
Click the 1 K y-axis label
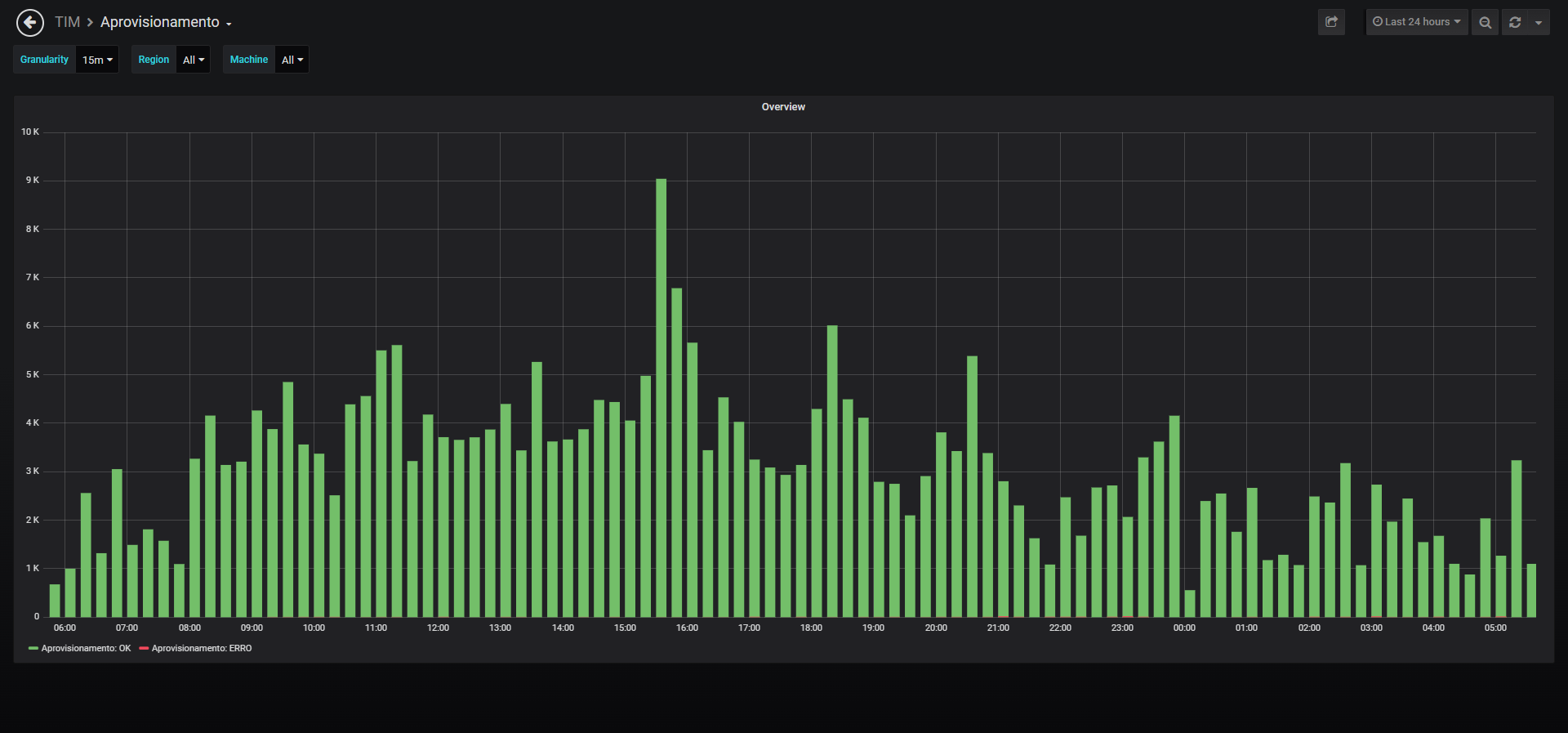[x=33, y=568]
